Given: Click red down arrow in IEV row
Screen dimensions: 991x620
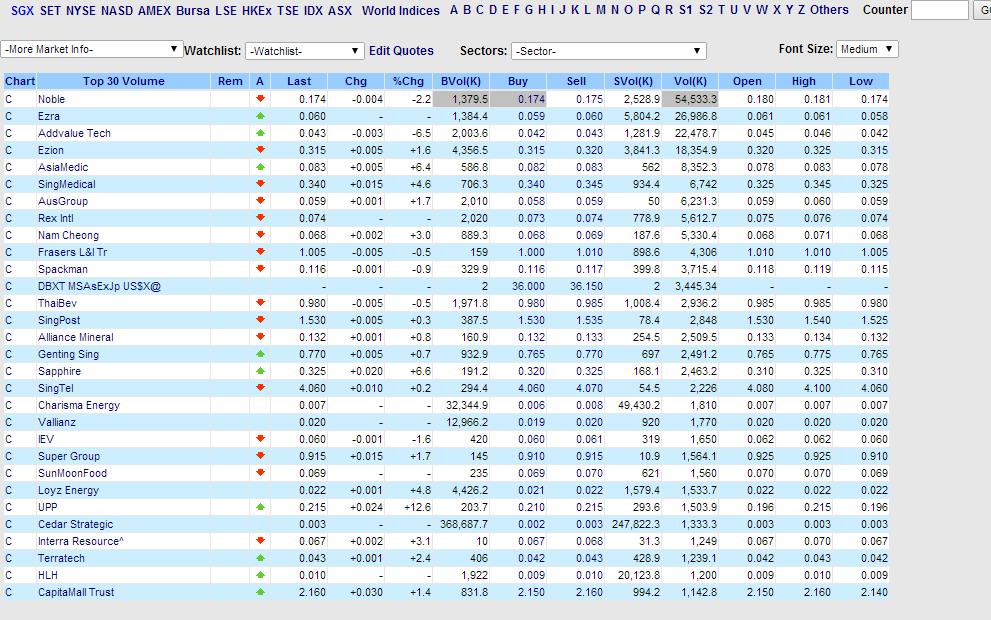Looking at the screenshot, I should [x=260, y=439].
